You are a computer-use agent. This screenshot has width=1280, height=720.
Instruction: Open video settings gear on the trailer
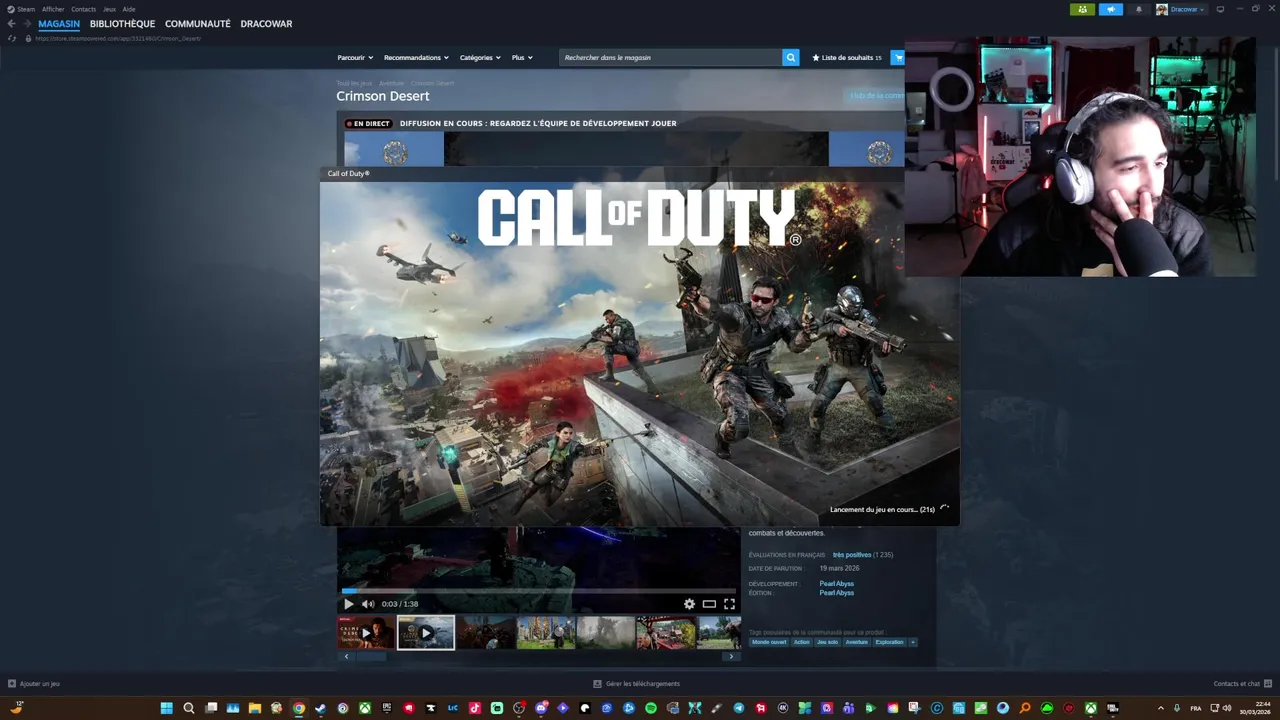[689, 604]
